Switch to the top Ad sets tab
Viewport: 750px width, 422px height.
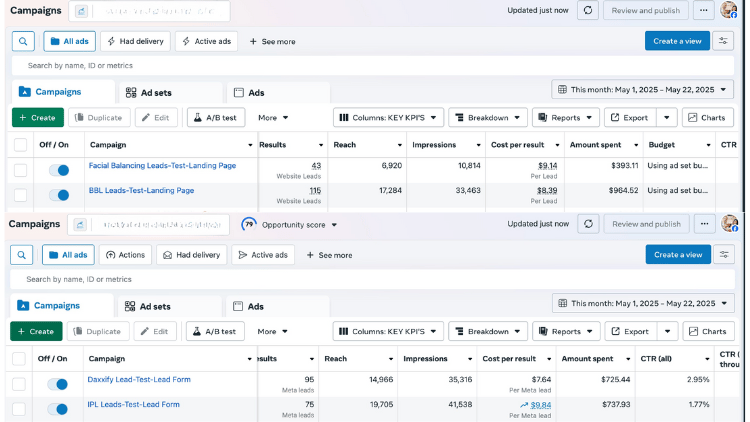[x=147, y=92]
